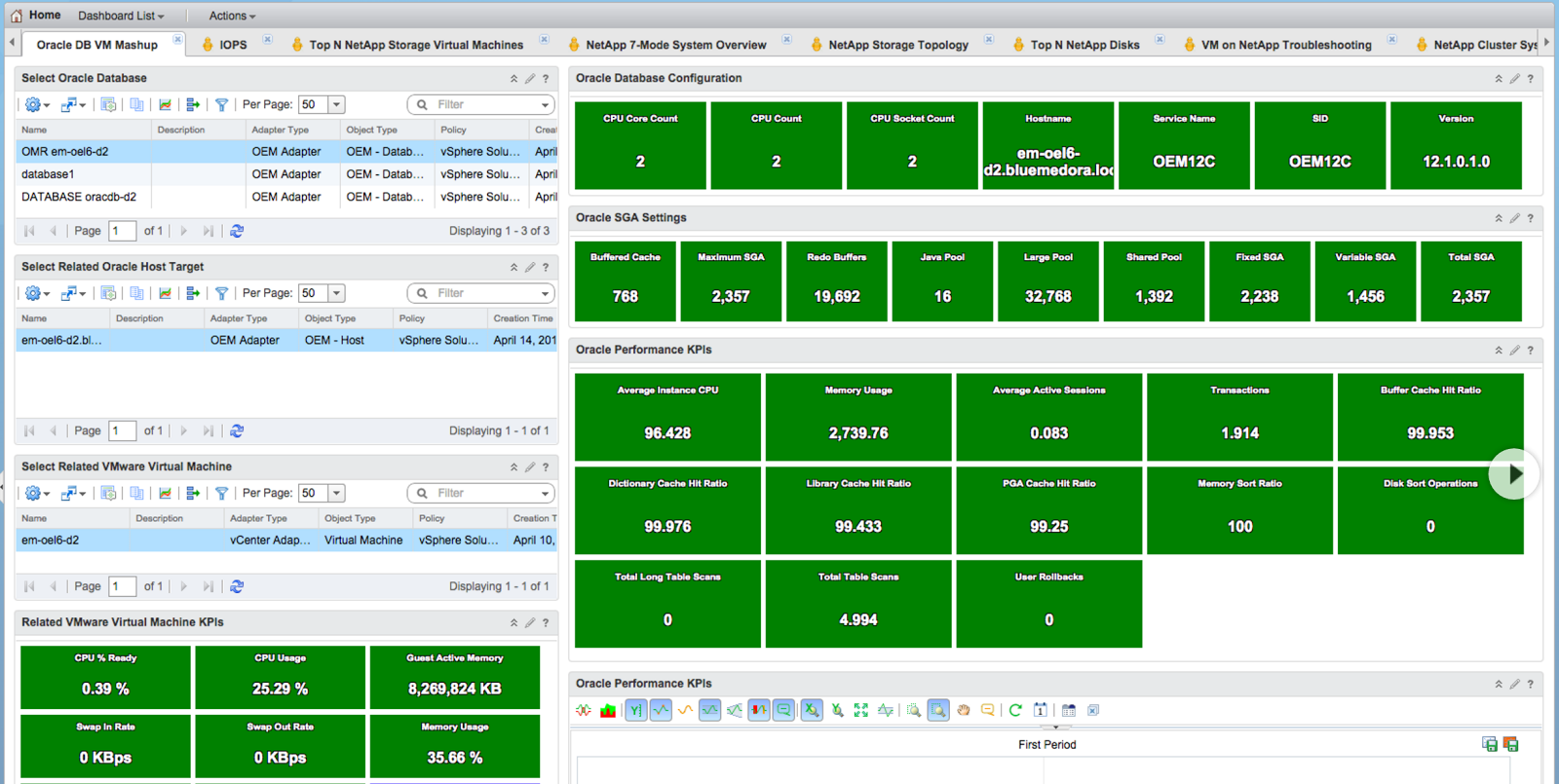Toggle the Y-axis button in chart toolbar

pyautogui.click(x=636, y=710)
